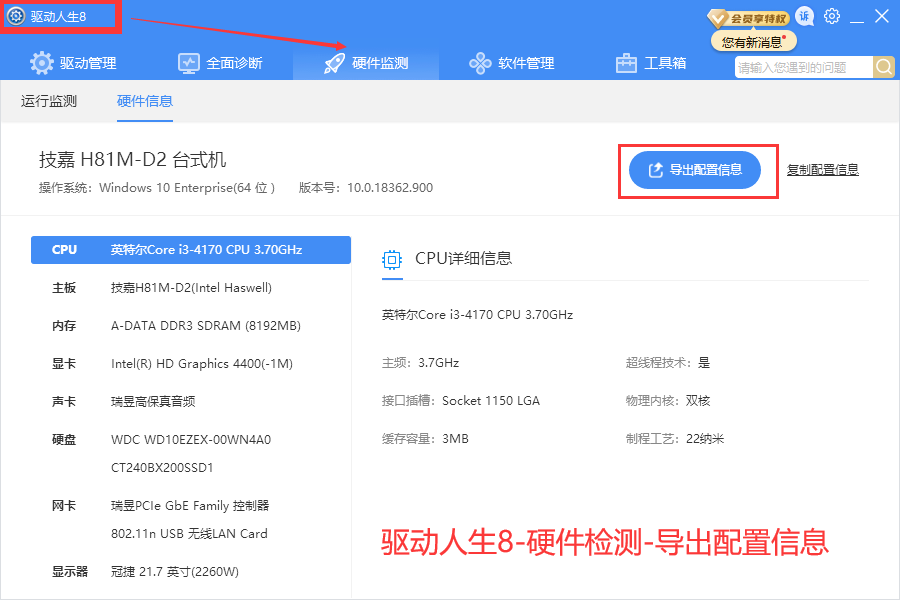Open the 工具箱 toolbox icon
The image size is (900, 600).
tap(626, 63)
